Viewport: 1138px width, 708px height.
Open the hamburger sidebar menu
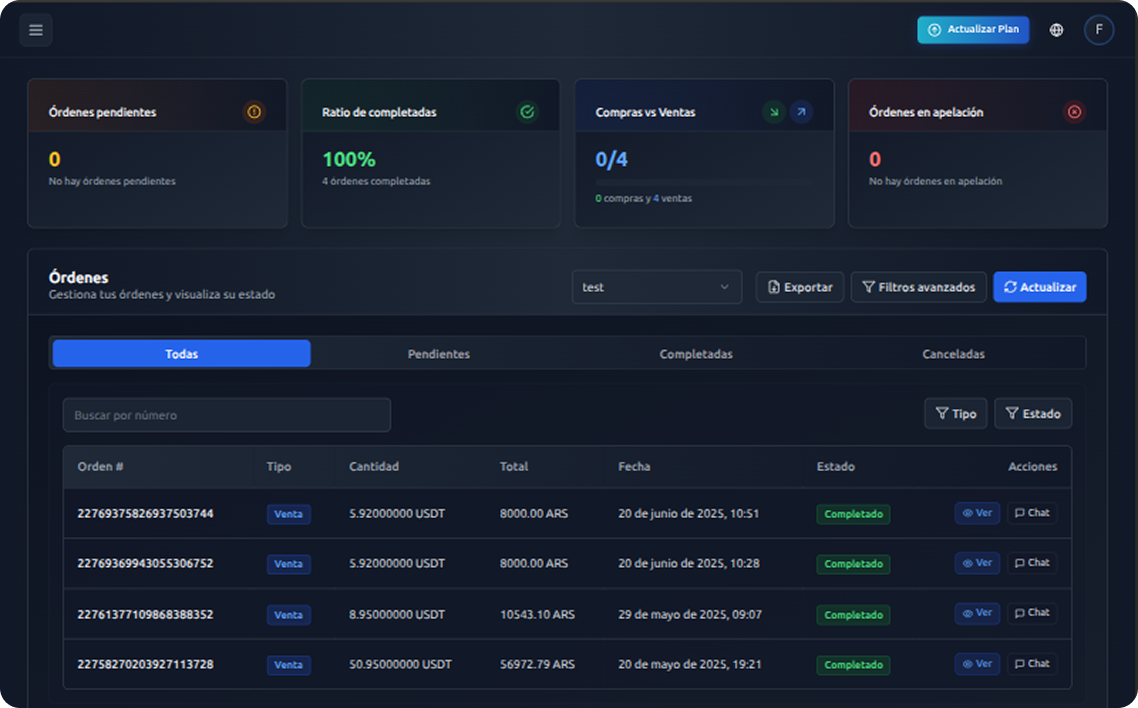36,30
